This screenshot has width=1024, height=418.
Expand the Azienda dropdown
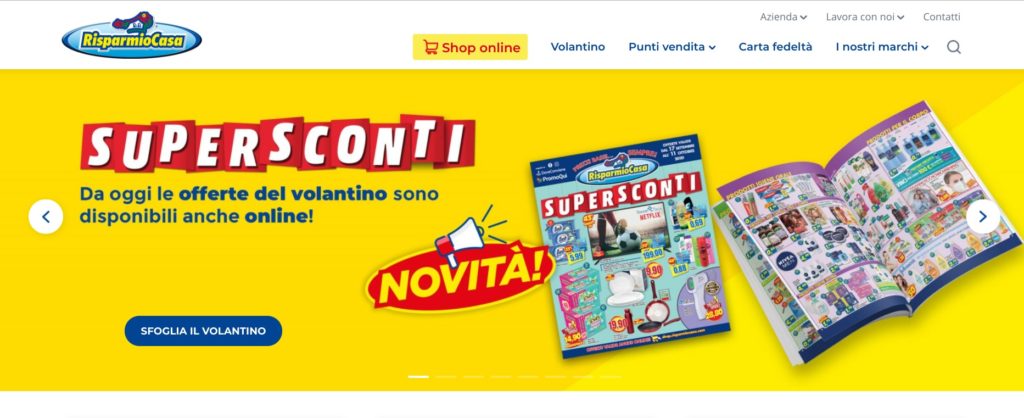pyautogui.click(x=783, y=17)
